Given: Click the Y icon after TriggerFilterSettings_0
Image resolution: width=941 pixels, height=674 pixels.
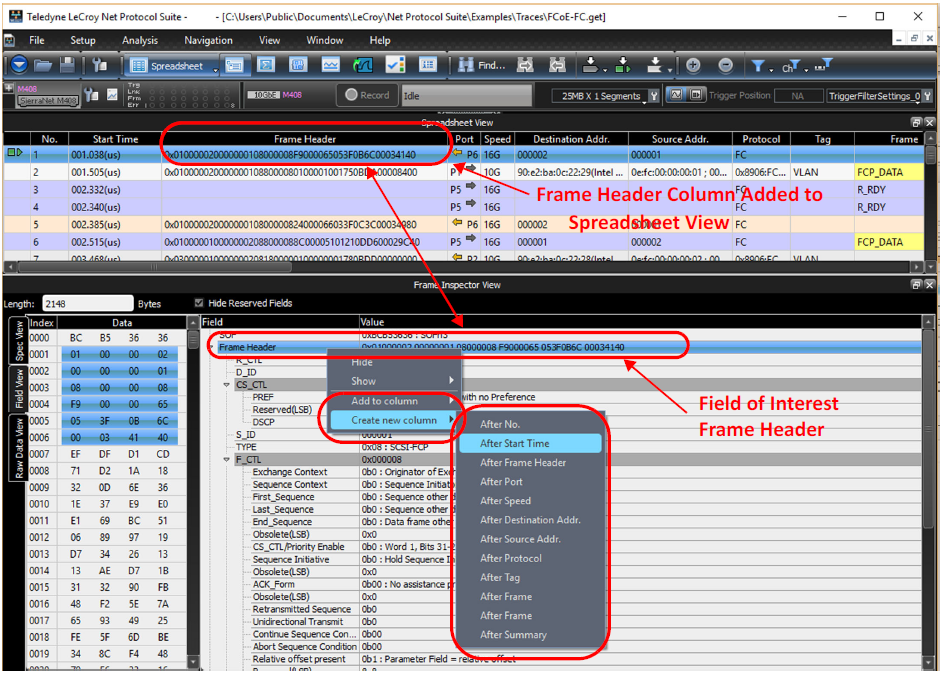Looking at the screenshot, I should (927, 95).
